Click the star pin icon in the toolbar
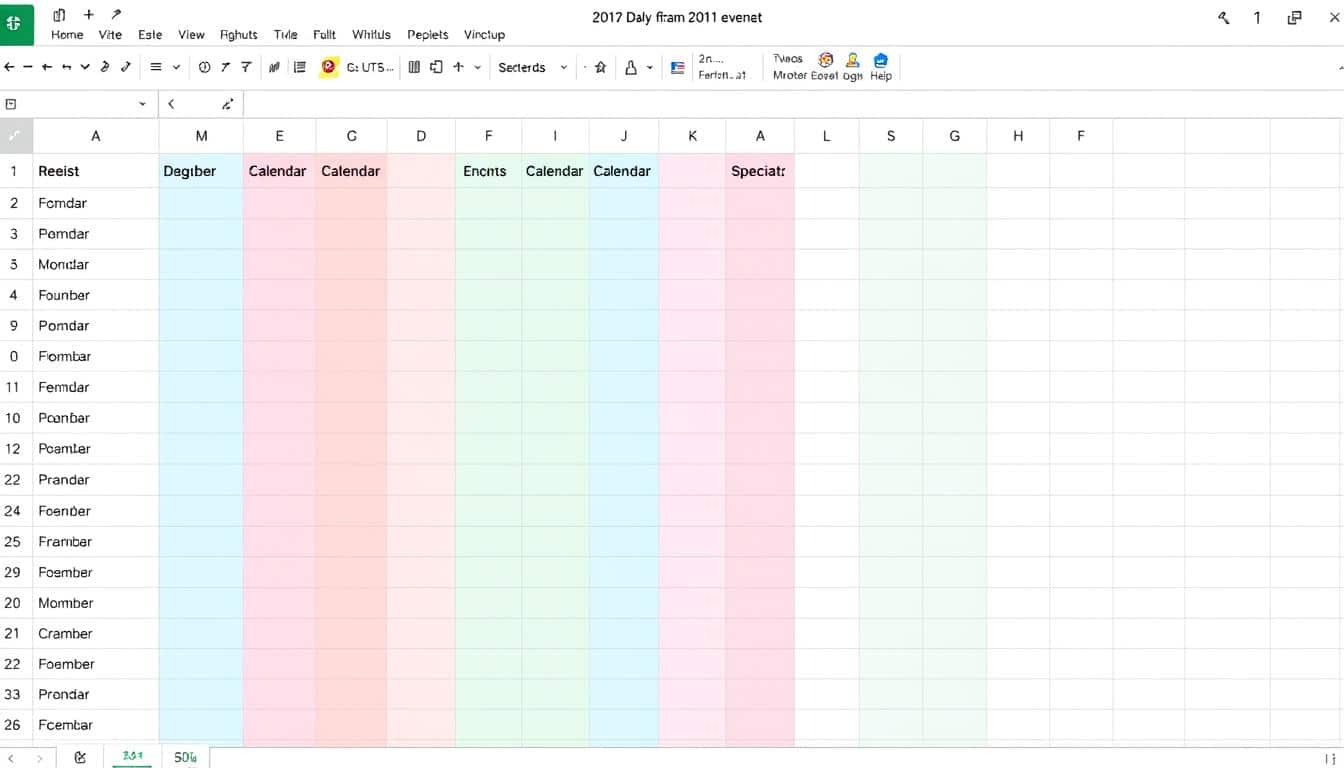 600,67
